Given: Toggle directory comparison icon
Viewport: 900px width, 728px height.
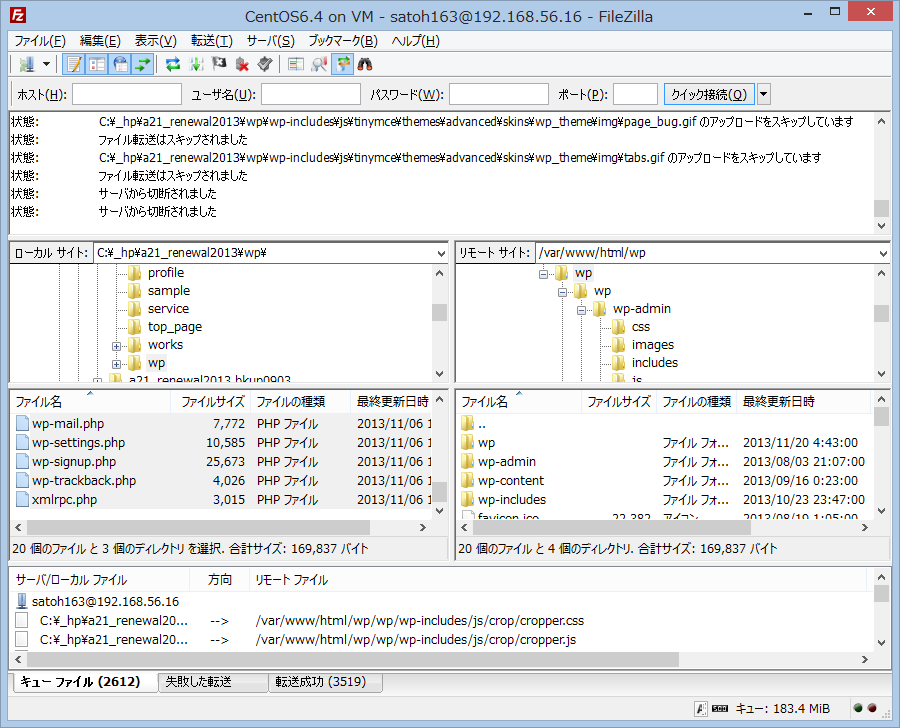Looking at the screenshot, I should (x=319, y=64).
